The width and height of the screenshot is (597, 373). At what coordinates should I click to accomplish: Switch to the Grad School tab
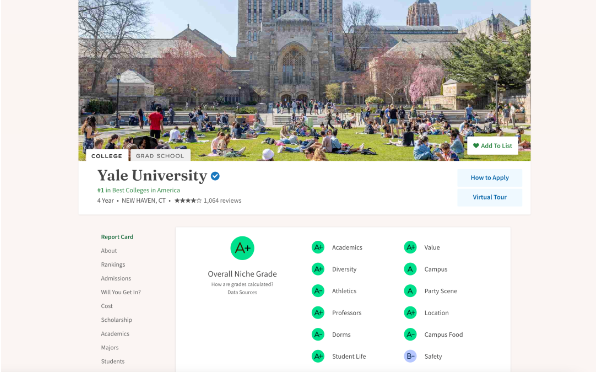click(x=160, y=156)
